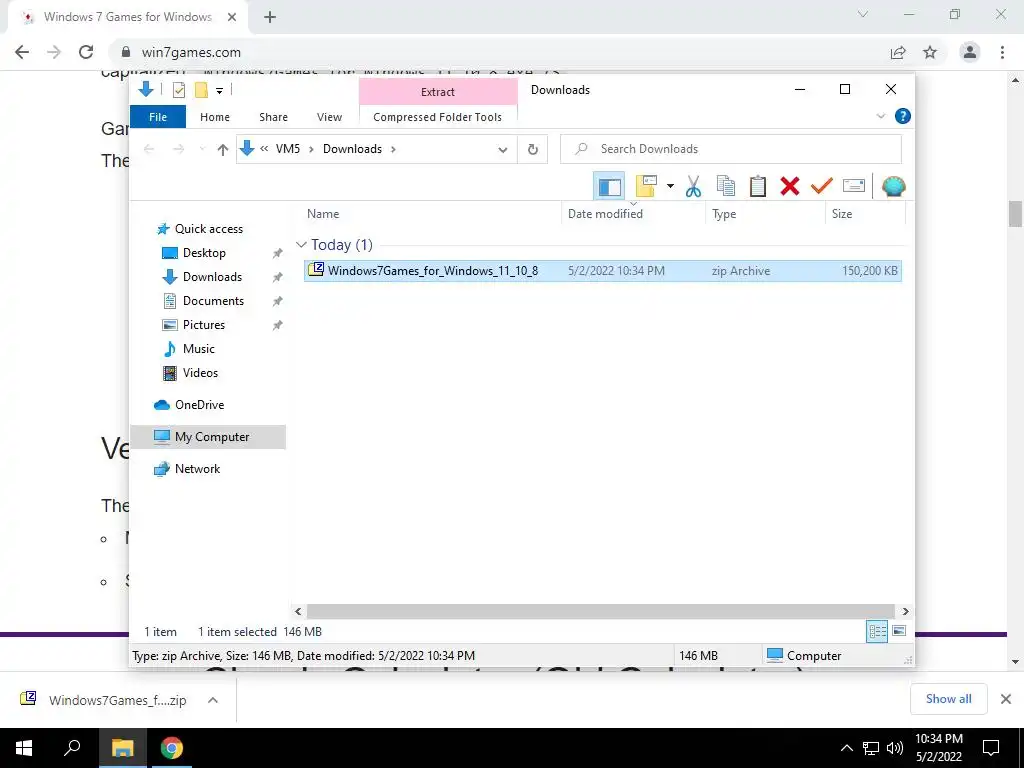
Task: Click the Search Downloads field
Action: click(731, 149)
